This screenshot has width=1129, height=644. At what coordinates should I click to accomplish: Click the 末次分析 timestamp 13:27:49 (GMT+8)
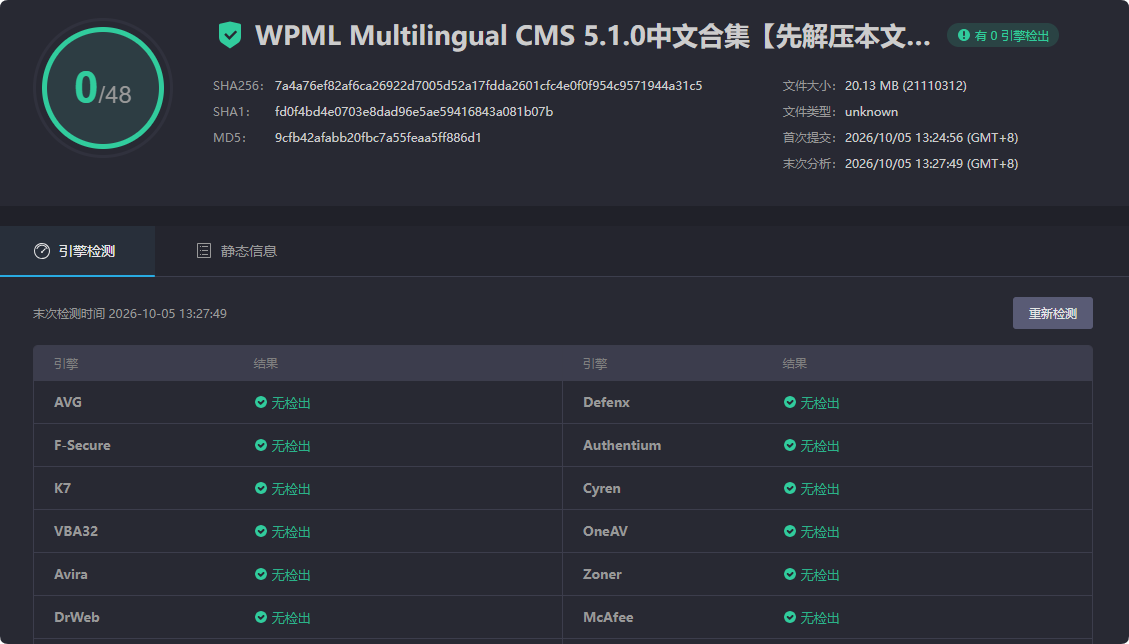(931, 164)
